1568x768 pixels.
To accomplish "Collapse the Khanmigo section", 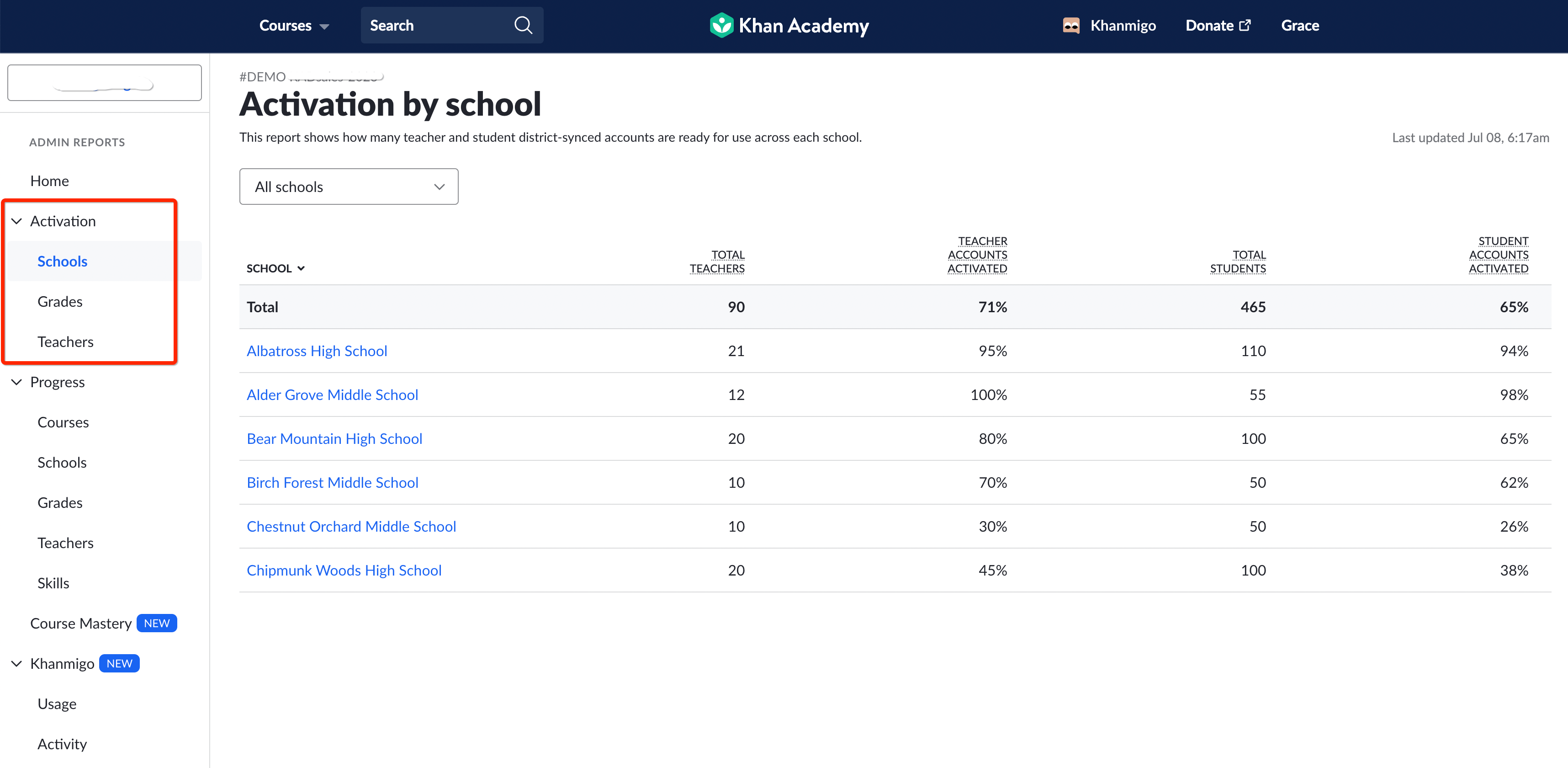I will (x=16, y=663).
